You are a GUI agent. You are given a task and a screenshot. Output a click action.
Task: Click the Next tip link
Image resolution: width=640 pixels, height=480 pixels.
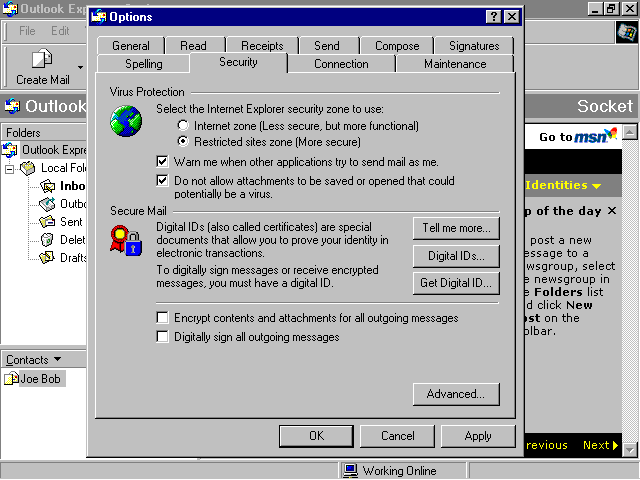[600, 445]
